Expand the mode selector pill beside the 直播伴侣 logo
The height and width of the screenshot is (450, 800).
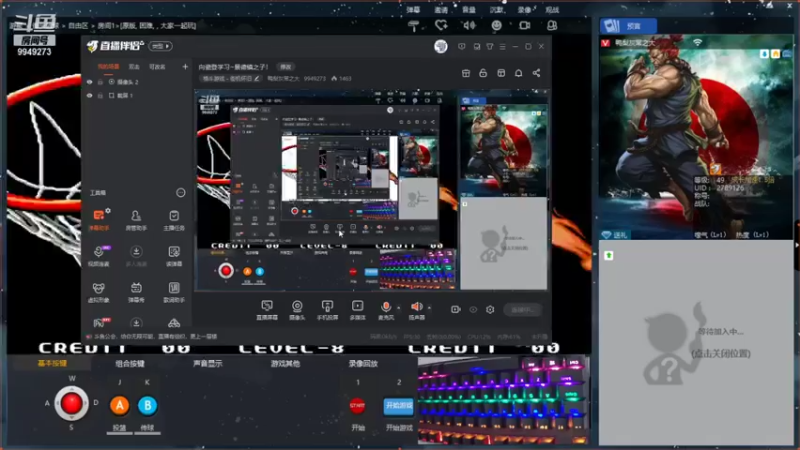[x=160, y=46]
